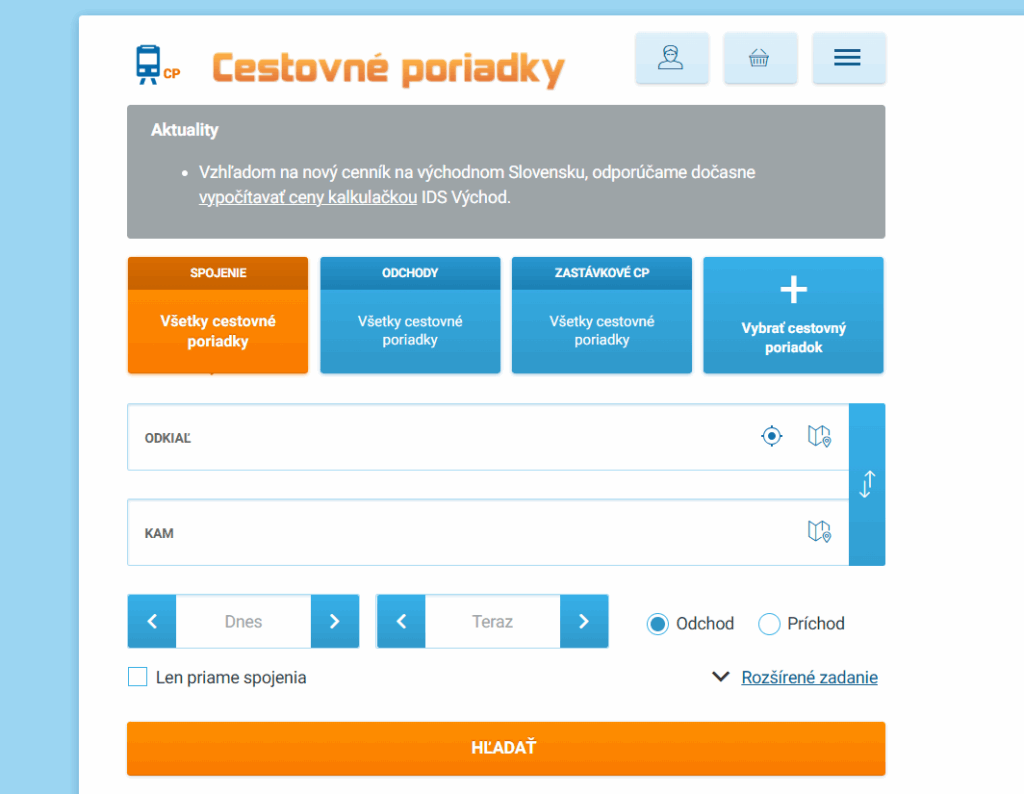Focus the KAM input field

[x=488, y=532]
